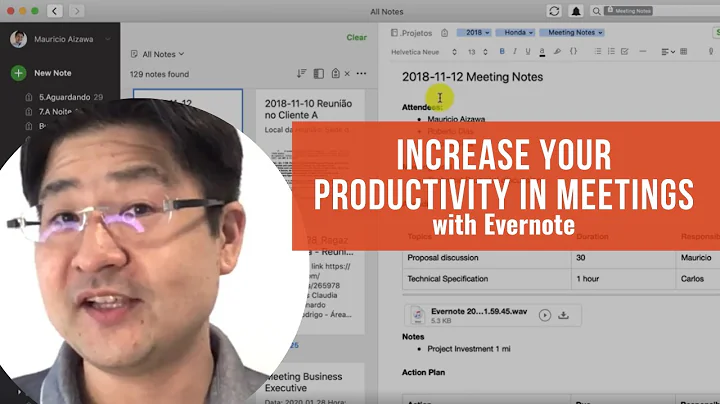720x404 pixels.
Task: Insert a horizontal rule
Action: coord(643,51)
